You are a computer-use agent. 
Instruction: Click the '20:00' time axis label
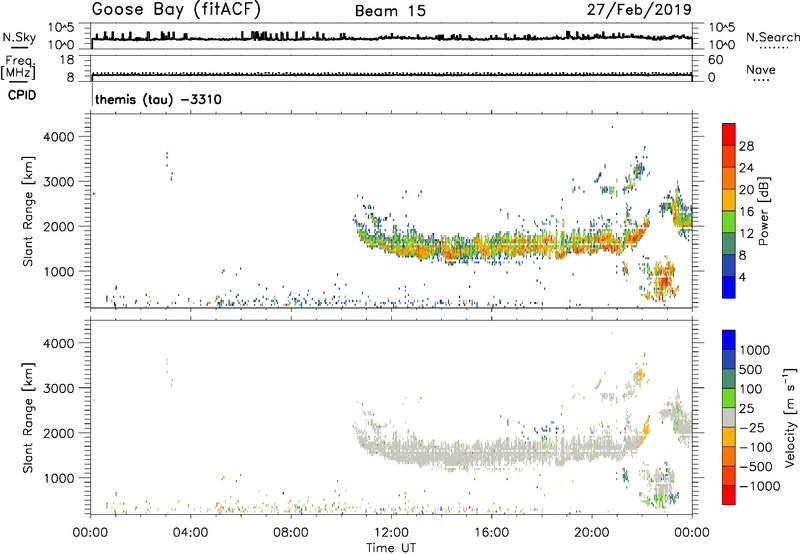pyautogui.click(x=592, y=533)
